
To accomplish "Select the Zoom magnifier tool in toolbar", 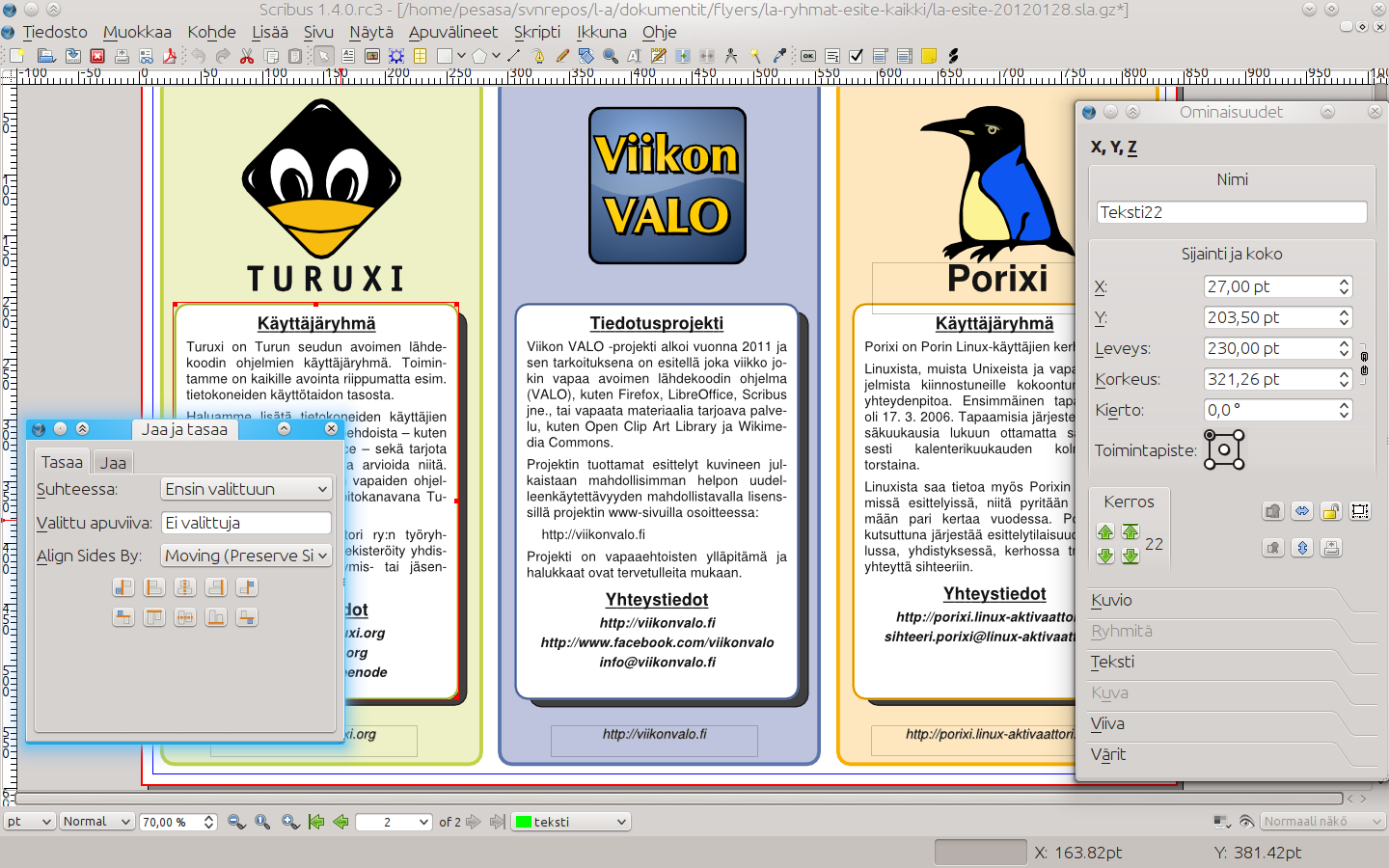I will point(611,56).
